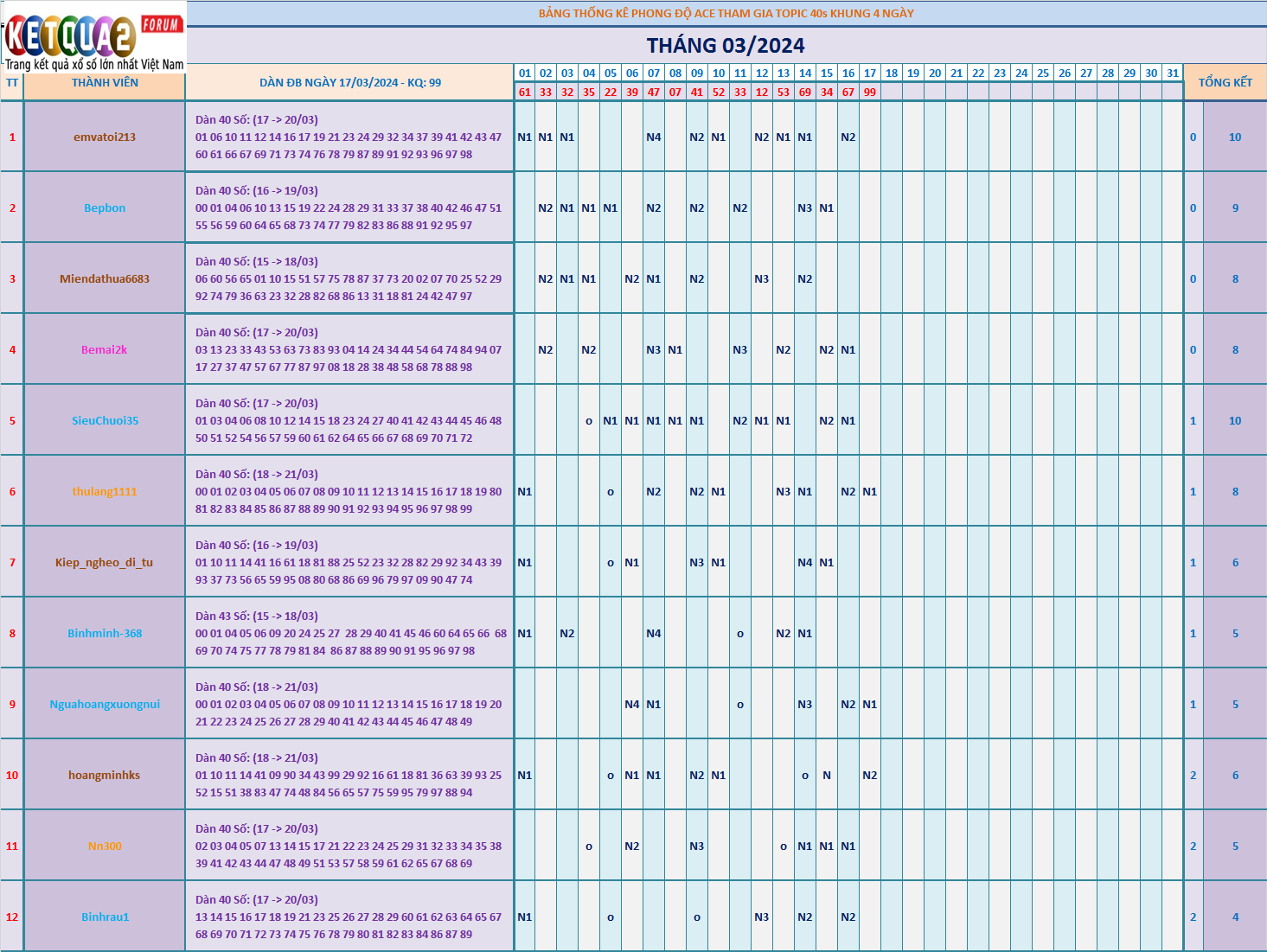Click the DÀN ĐB NGÀY 17/03/2024 header
The image size is (1267, 952).
coord(350,83)
